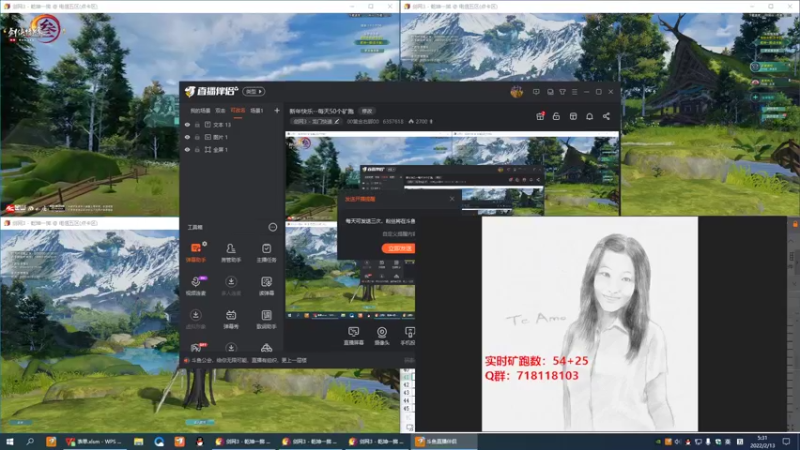The image size is (800, 450).
Task: Toggle the lock on 图片 1 layer
Action: pos(197,137)
